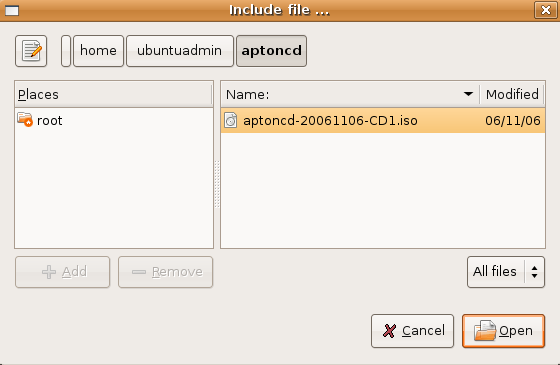The width and height of the screenshot is (560, 365).
Task: Click the window menu icon in title bar
Action: tap(12, 11)
